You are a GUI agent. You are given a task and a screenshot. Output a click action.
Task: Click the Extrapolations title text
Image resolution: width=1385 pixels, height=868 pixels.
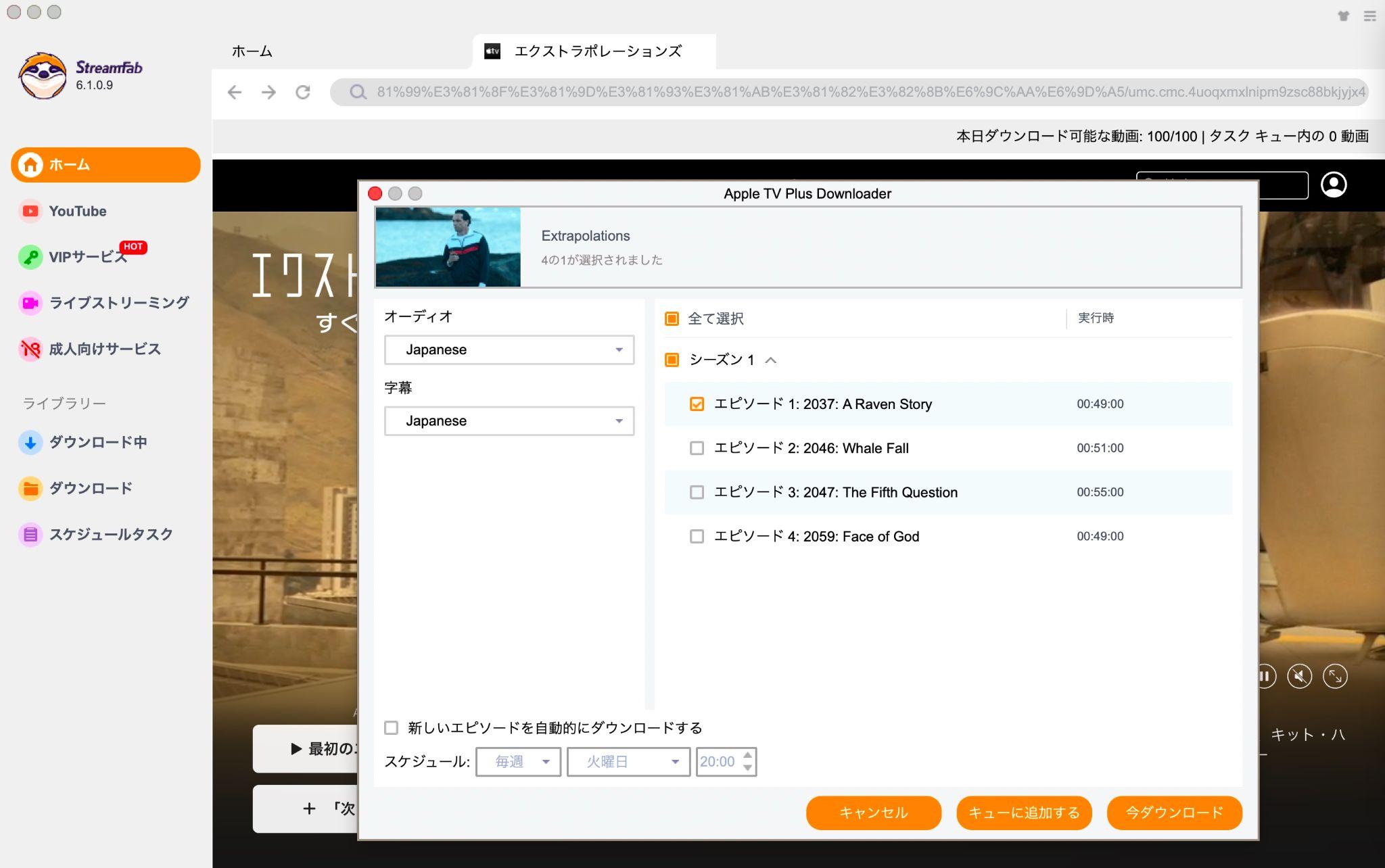coord(586,236)
